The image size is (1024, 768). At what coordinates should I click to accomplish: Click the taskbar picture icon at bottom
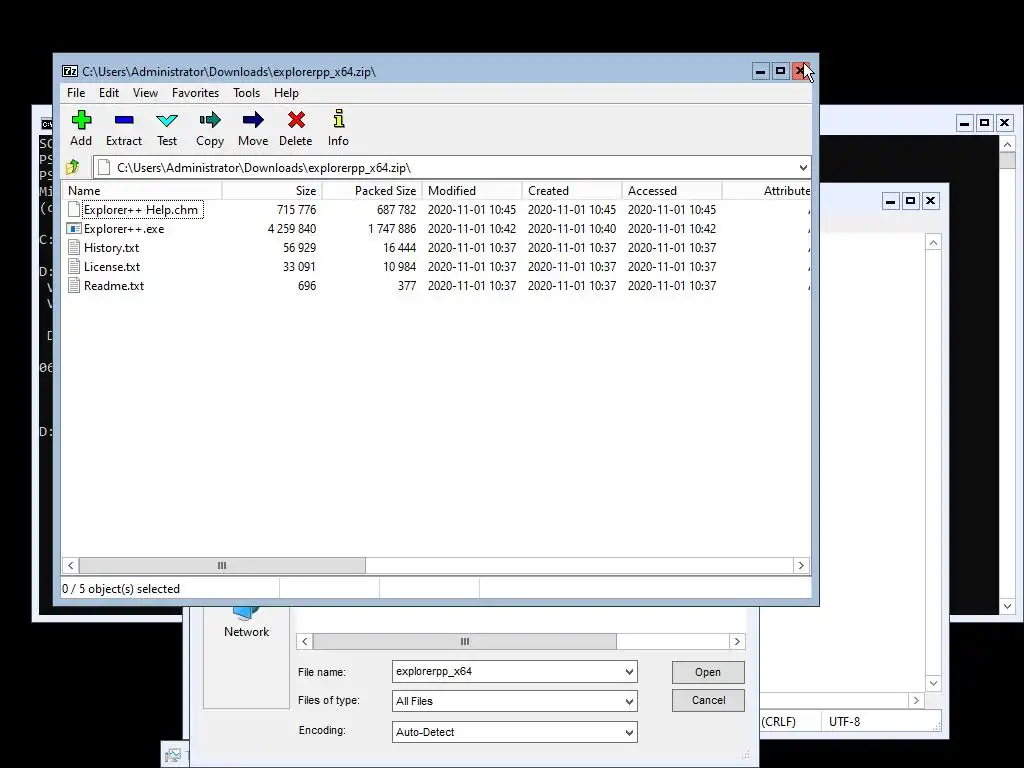tap(173, 755)
